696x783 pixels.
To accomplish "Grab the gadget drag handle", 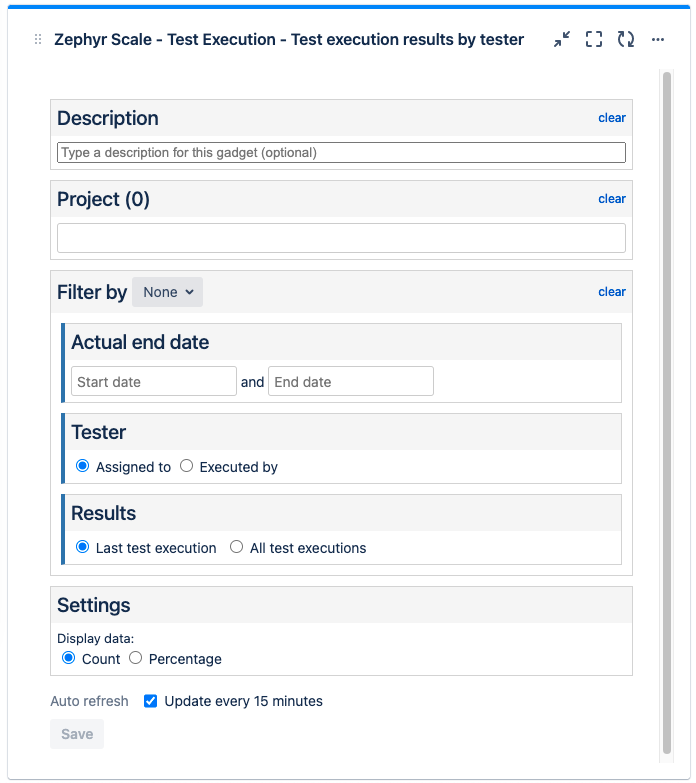I will [x=38, y=40].
